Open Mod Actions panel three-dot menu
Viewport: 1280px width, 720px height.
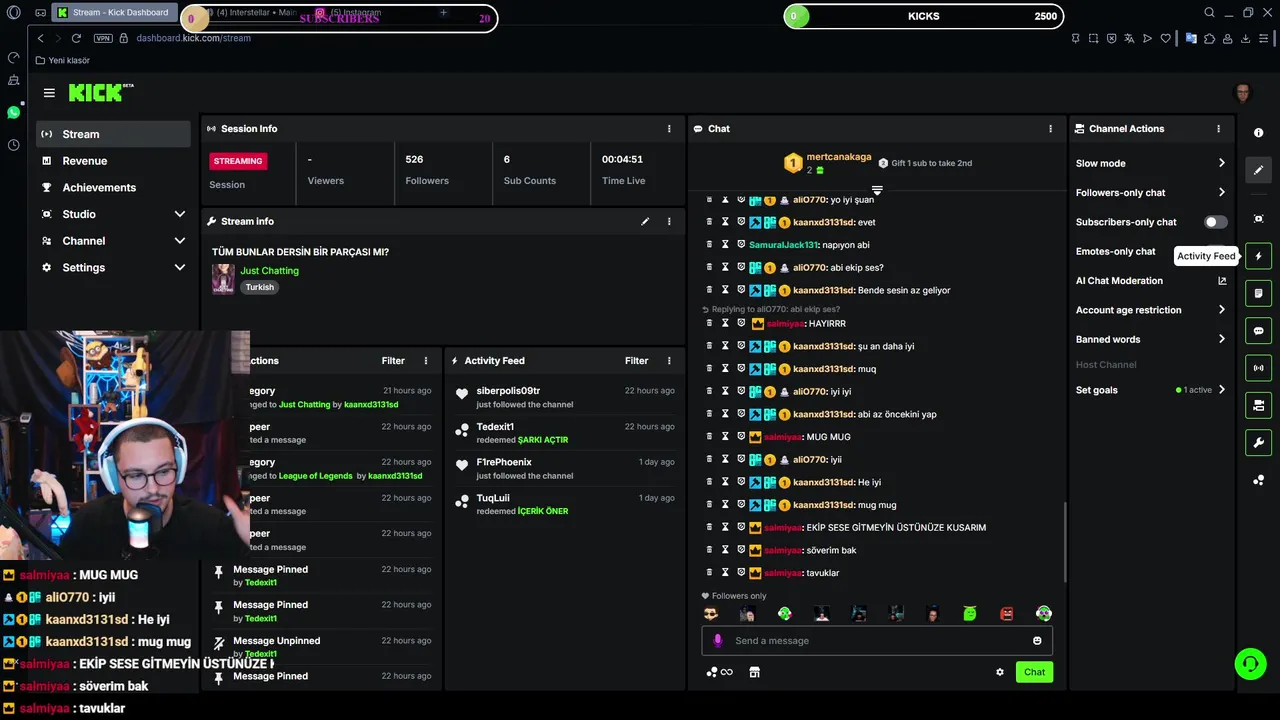pyautogui.click(x=426, y=361)
